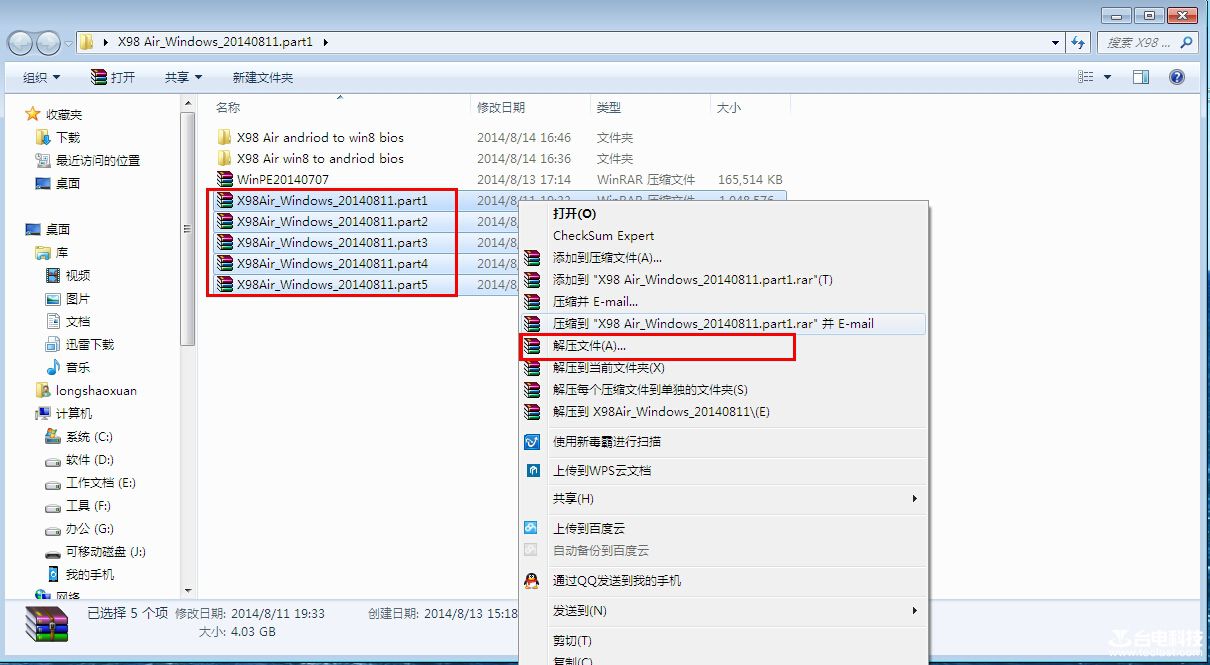The image size is (1210, 665).
Task: Expand the address bar history dropdown
Action: pos(1056,43)
